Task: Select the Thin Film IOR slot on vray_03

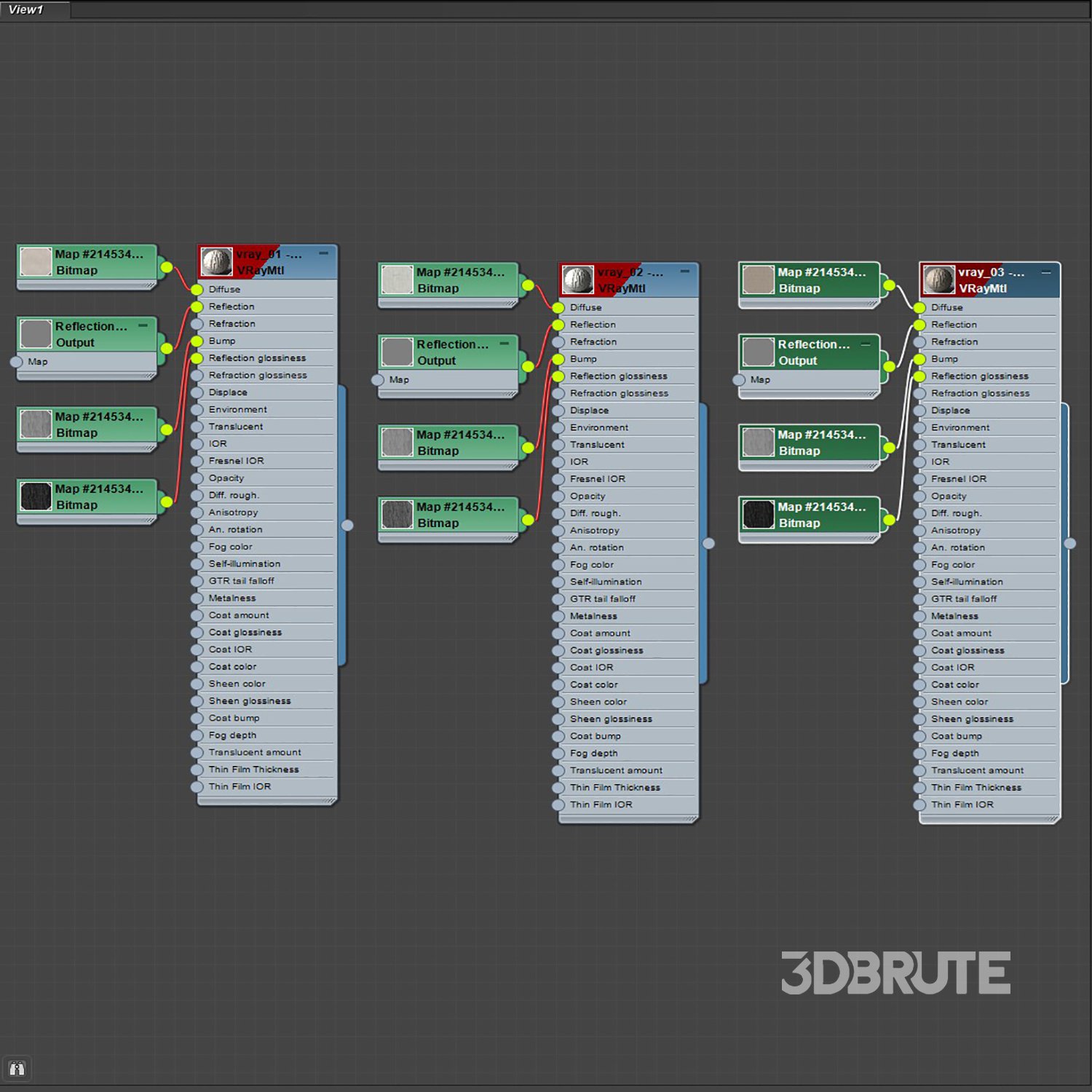Action: [x=962, y=804]
